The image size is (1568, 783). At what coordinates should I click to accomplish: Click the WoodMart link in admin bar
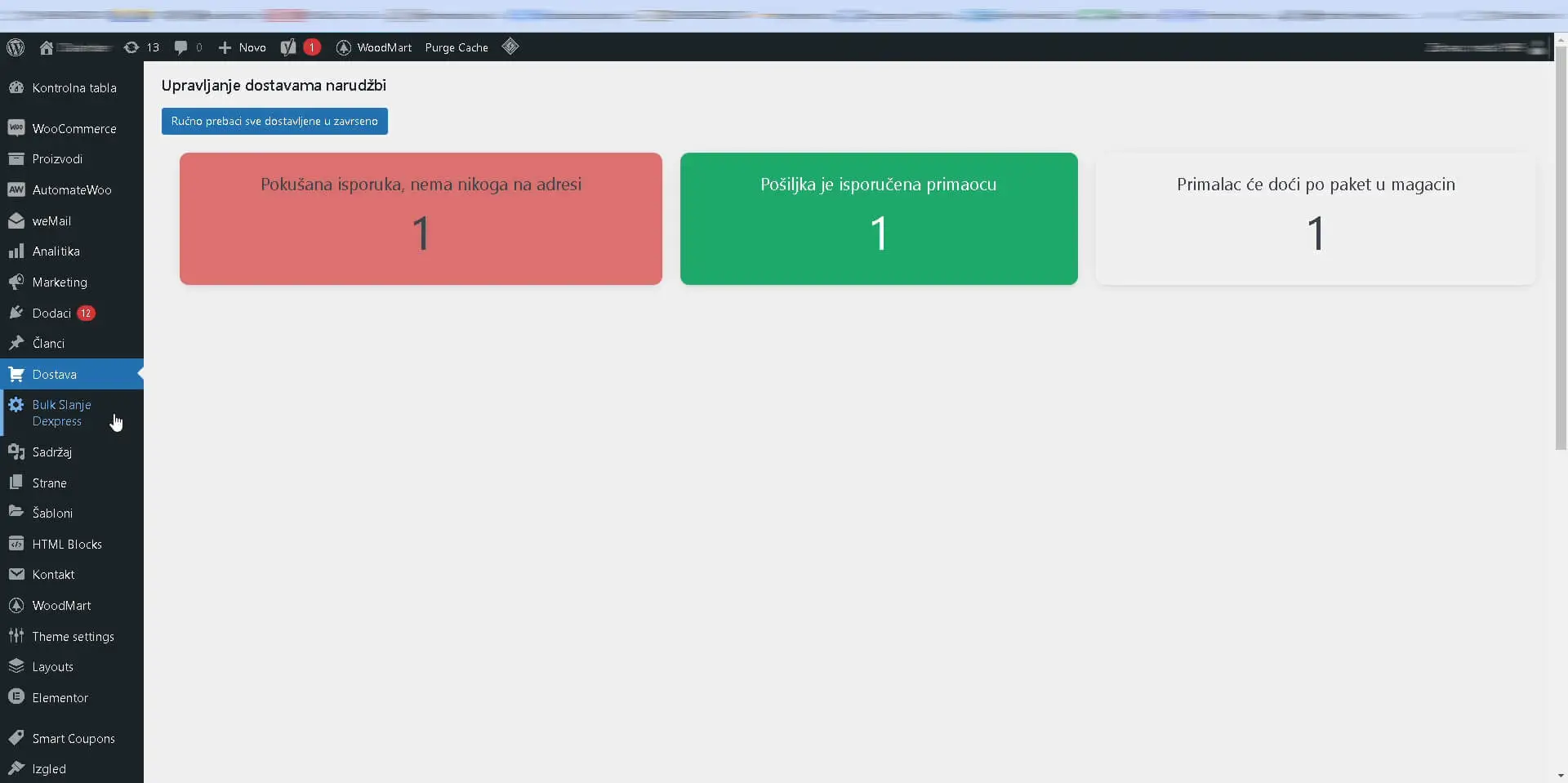[x=385, y=47]
